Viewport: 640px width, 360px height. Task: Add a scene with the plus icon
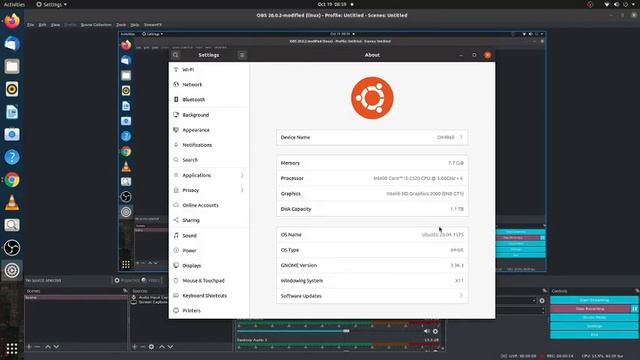(x=29, y=347)
